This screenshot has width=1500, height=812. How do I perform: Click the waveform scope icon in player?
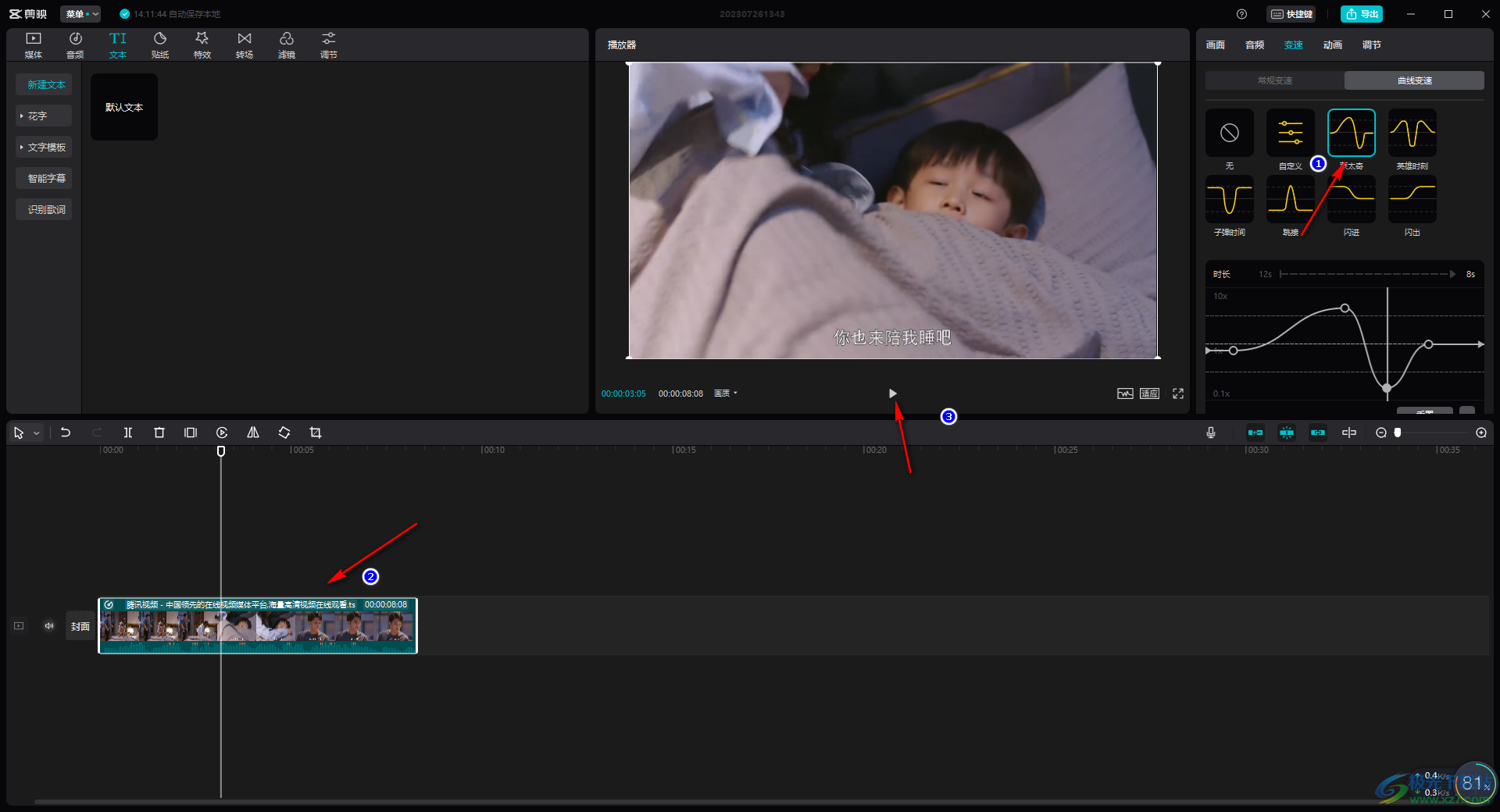click(x=1125, y=394)
